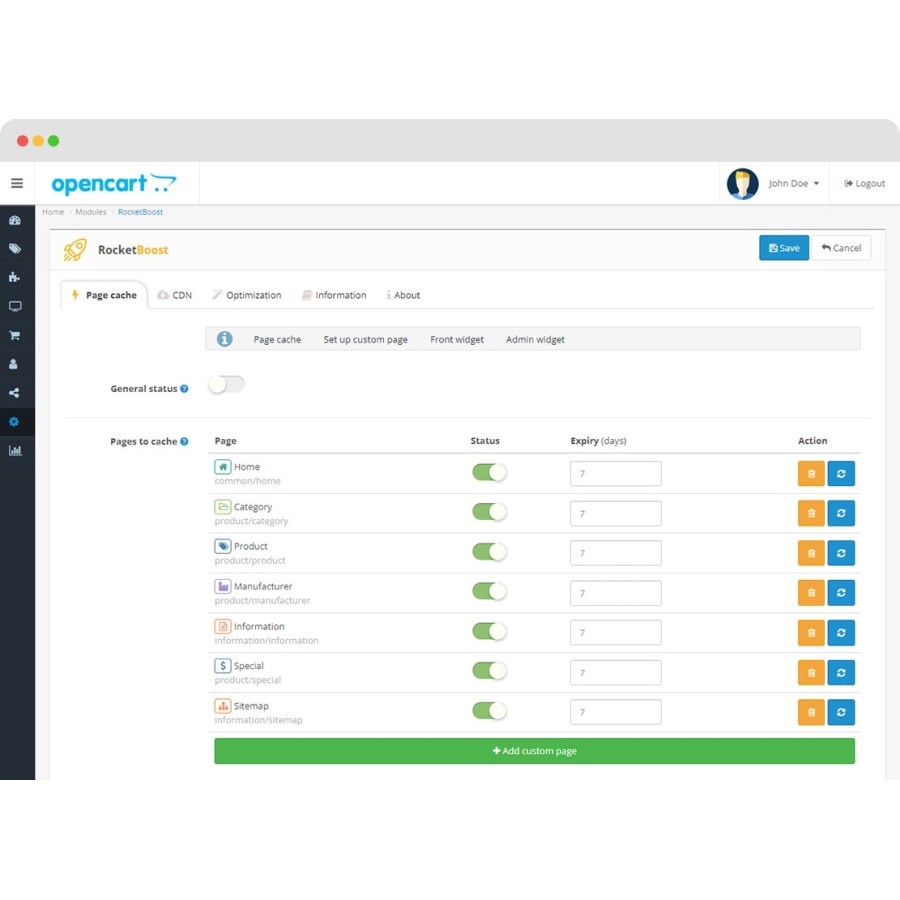Open the Marketing share sidebar icon
900x900 pixels.
tap(15, 393)
